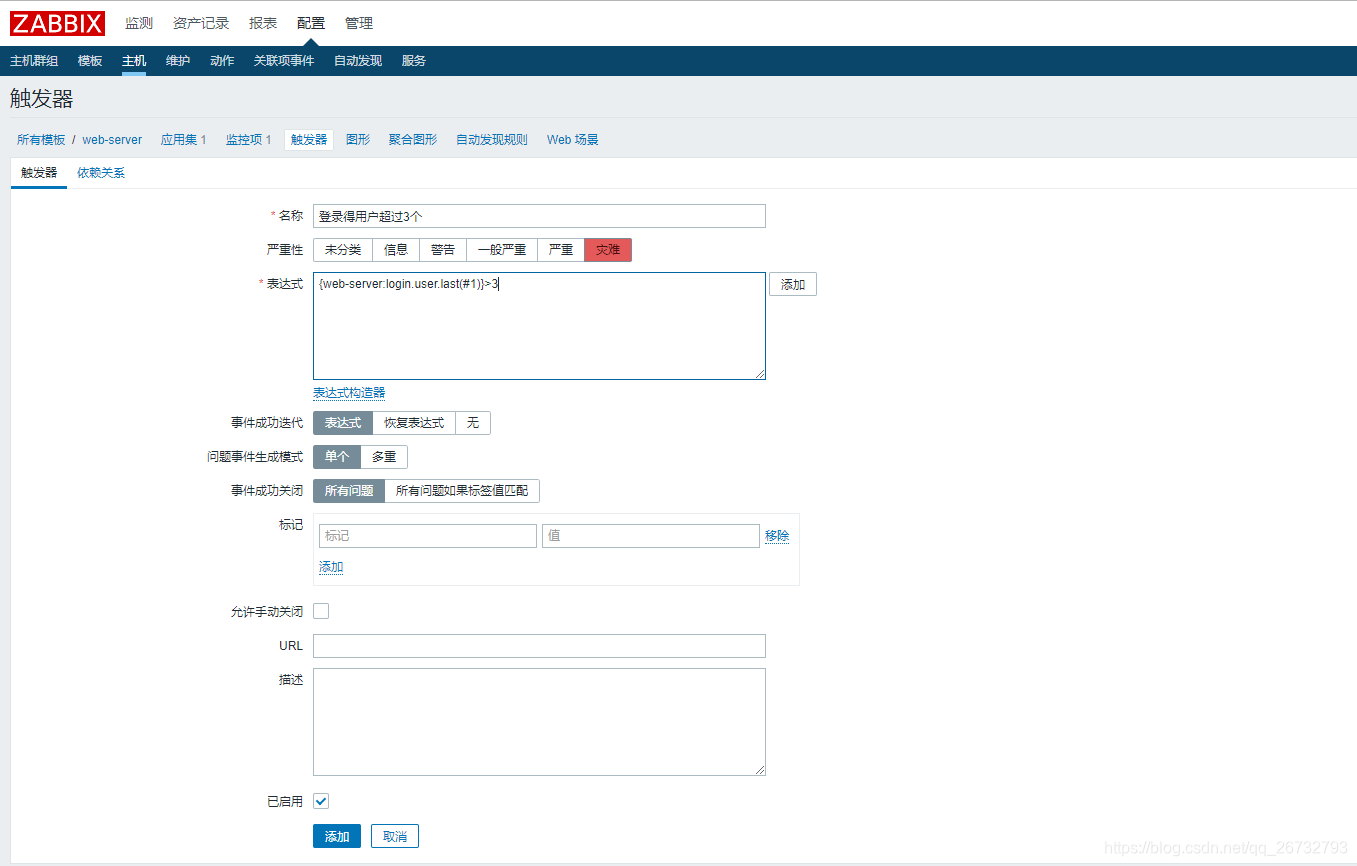Switch to the 触发器 form tab
The width and height of the screenshot is (1357, 866).
[x=39, y=173]
